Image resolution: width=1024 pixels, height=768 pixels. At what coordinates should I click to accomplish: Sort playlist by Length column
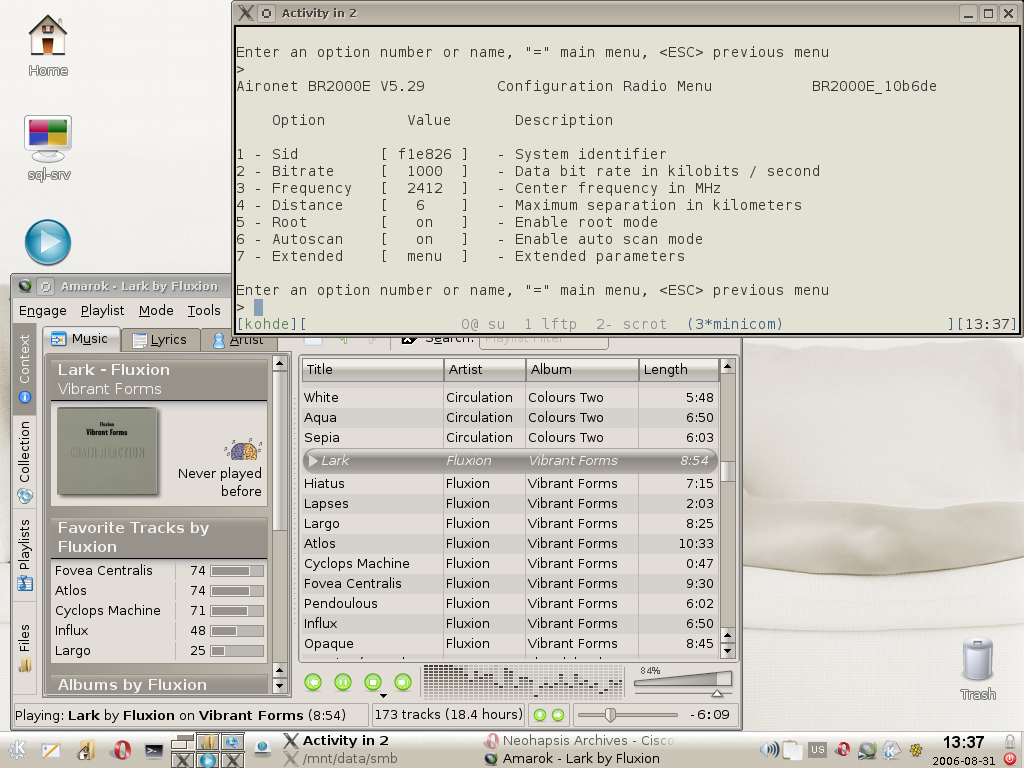click(x=679, y=370)
